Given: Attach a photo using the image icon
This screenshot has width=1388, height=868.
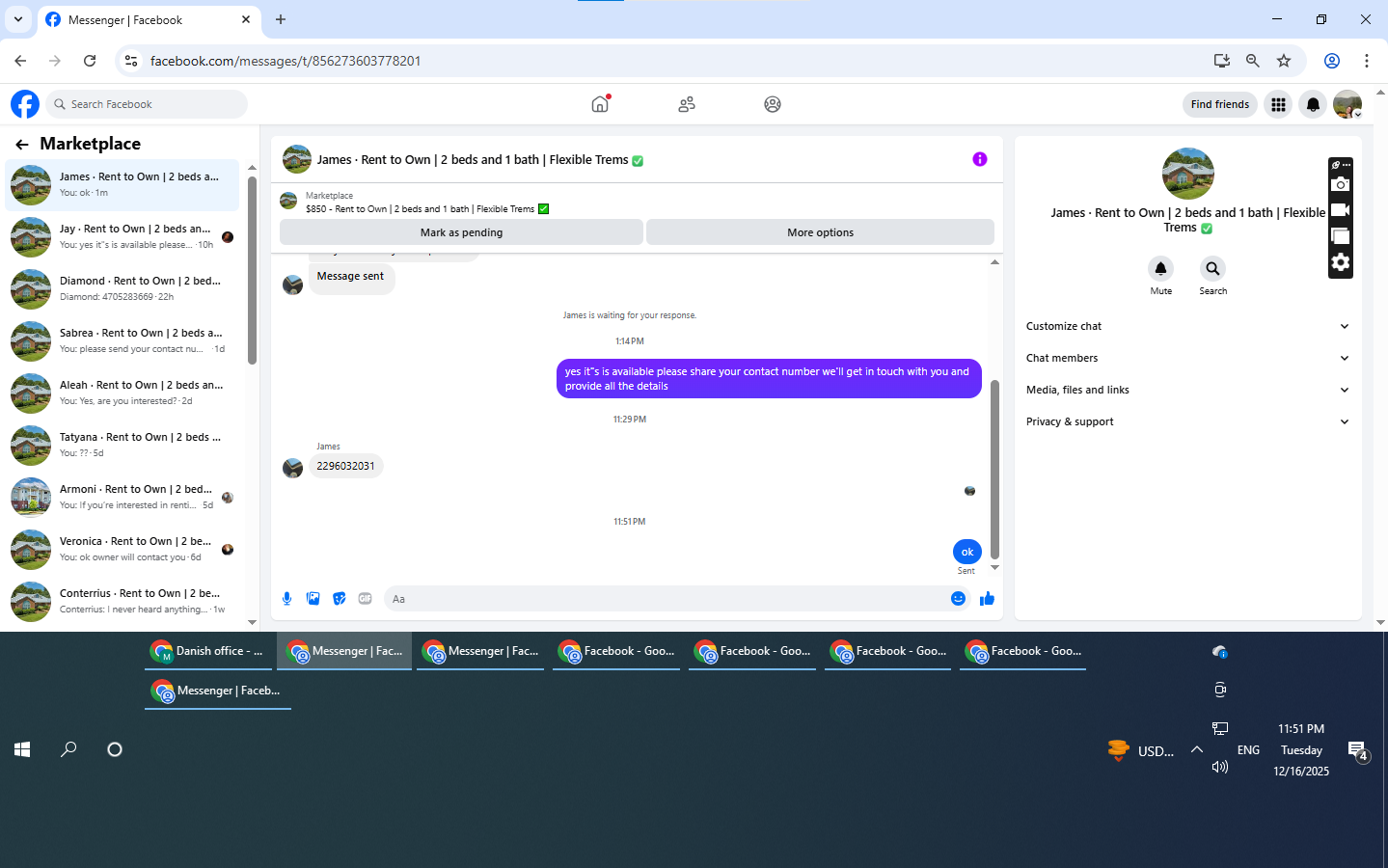Looking at the screenshot, I should (x=313, y=599).
